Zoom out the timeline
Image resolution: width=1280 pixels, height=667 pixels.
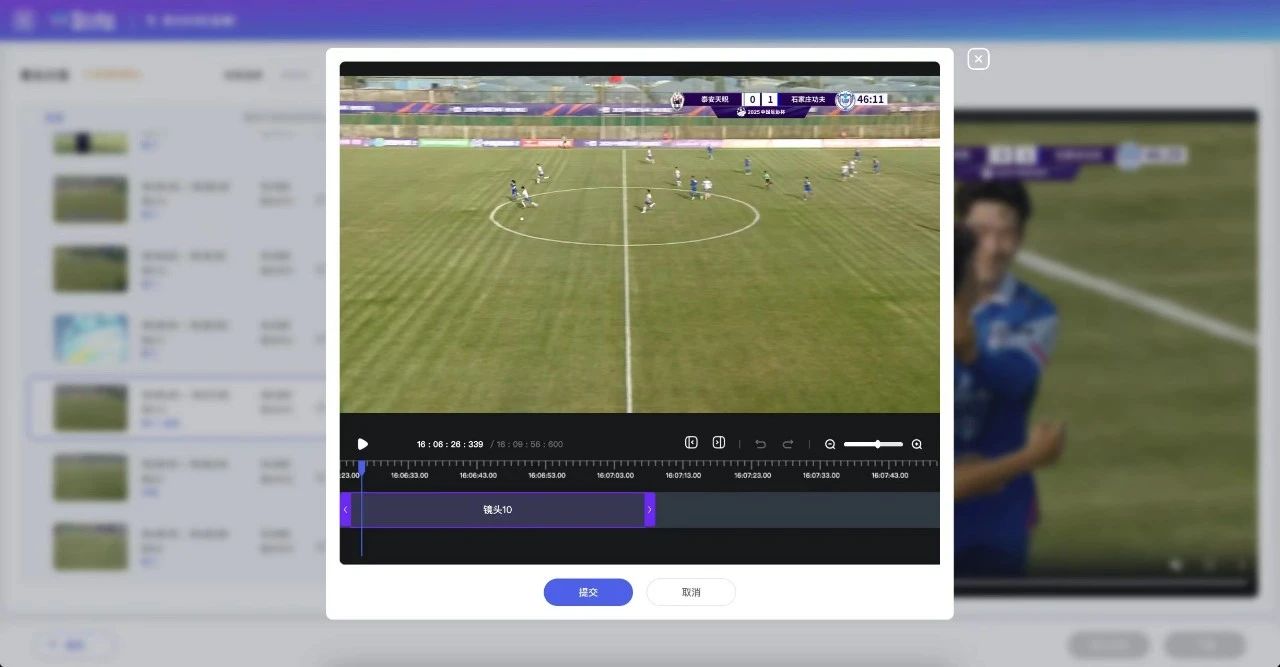(830, 444)
